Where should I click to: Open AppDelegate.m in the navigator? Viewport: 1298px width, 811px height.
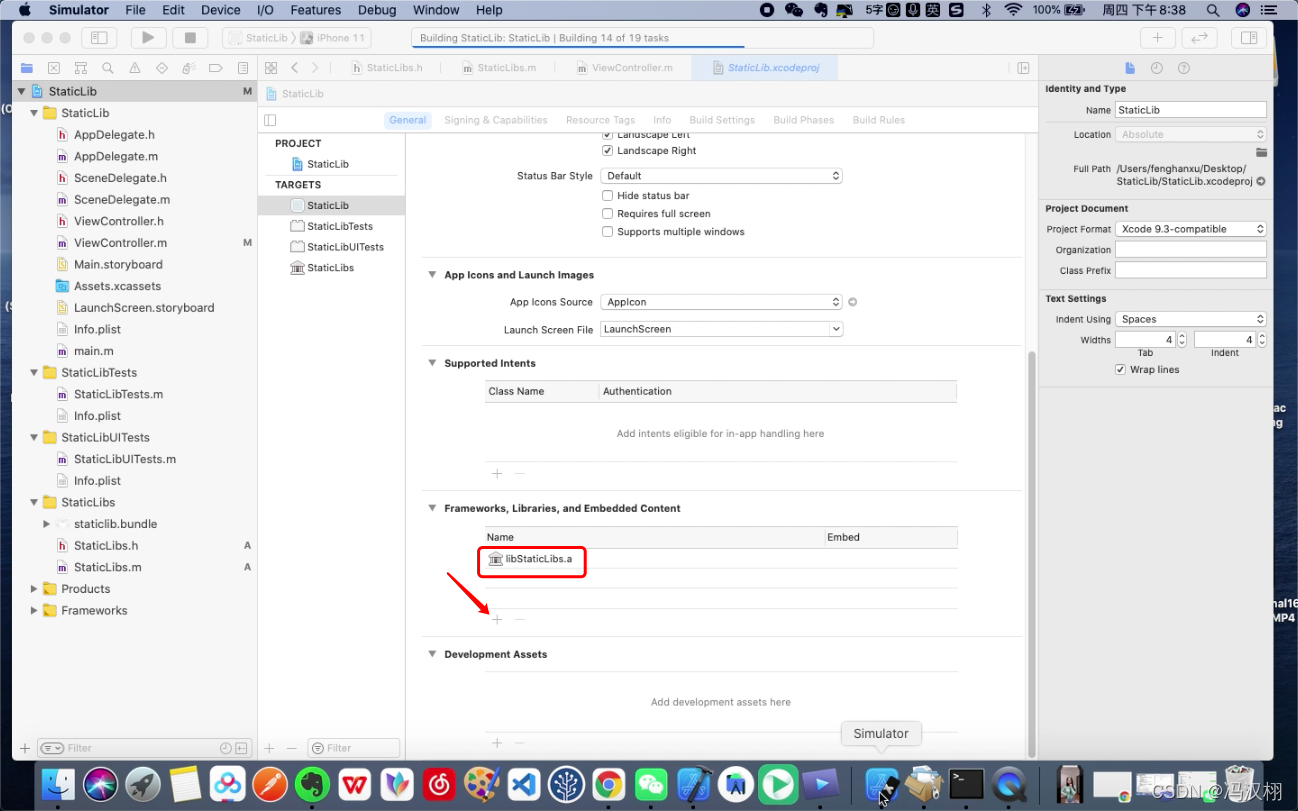click(116, 156)
